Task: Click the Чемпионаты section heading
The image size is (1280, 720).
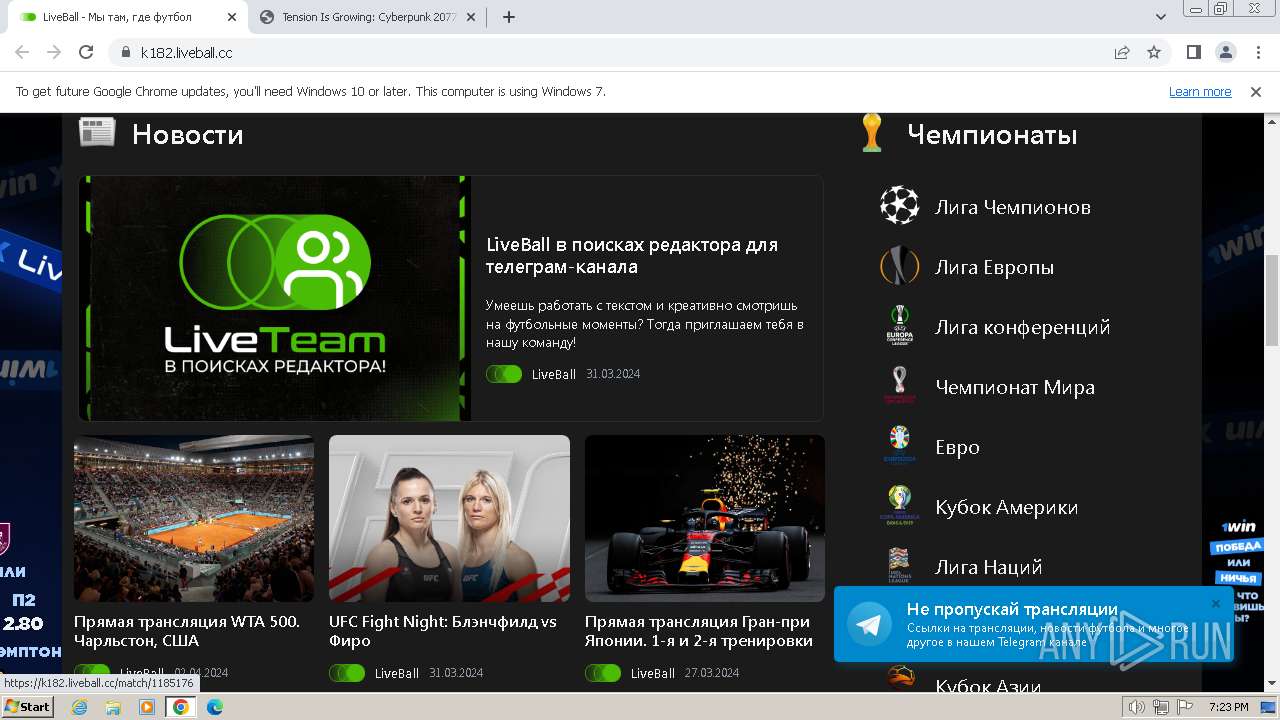Action: tap(992, 134)
